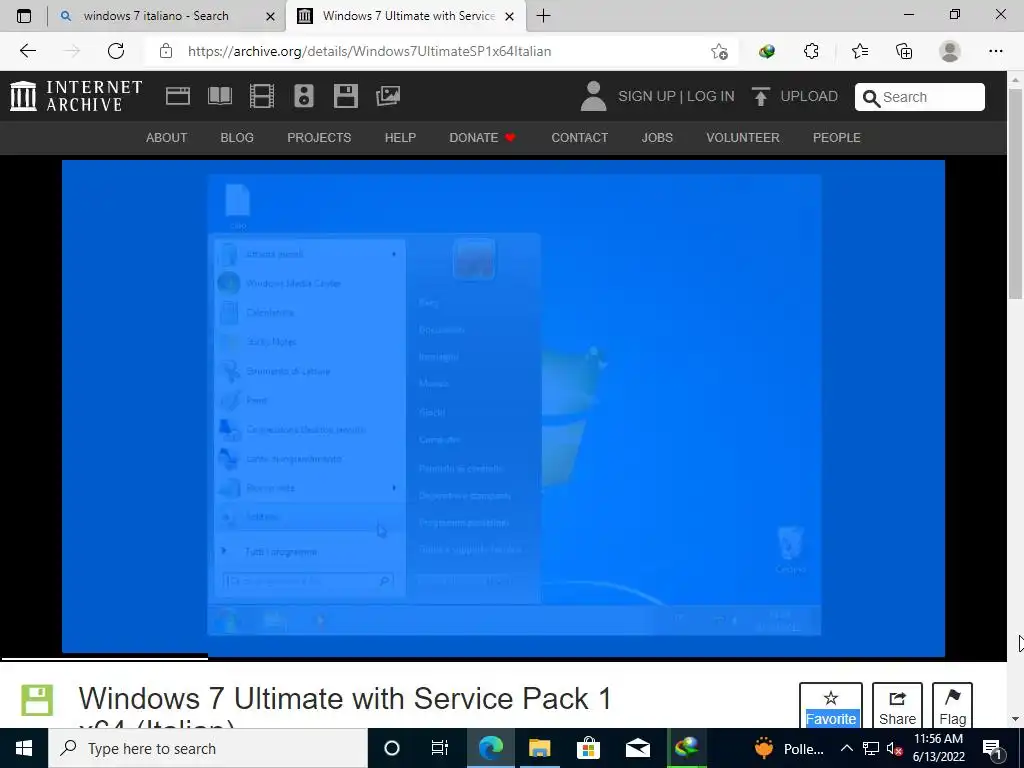
Task: Open Task View on the taskbar
Action: [440, 748]
